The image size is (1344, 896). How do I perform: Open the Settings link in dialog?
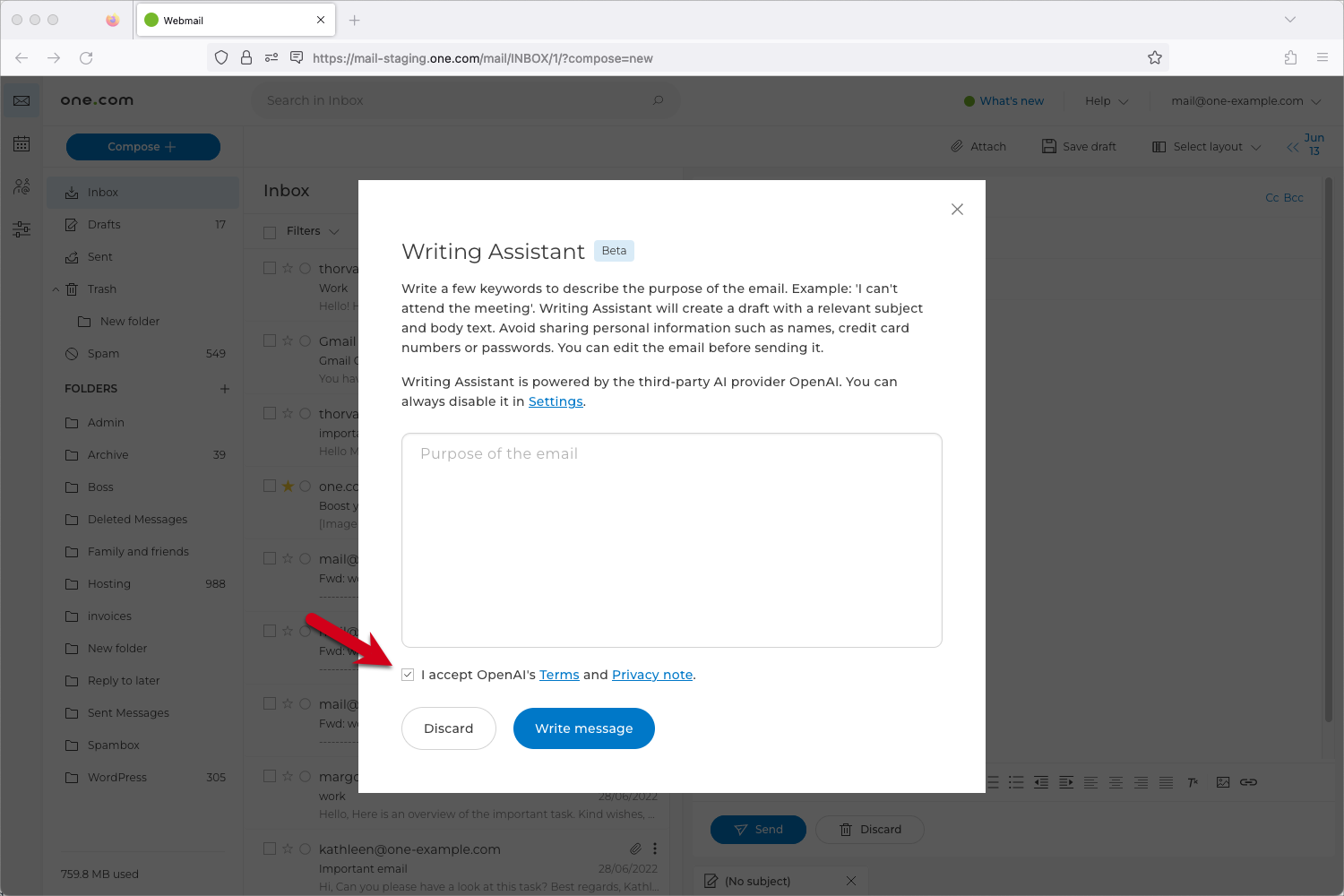556,401
